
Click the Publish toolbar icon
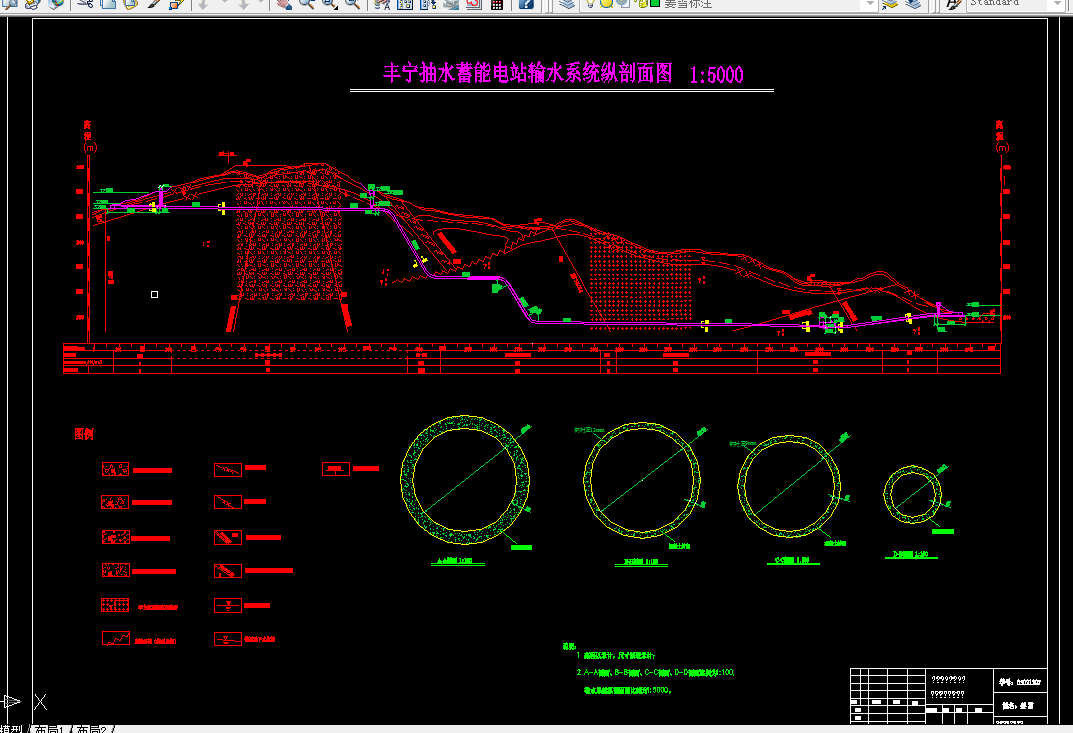pos(33,3)
